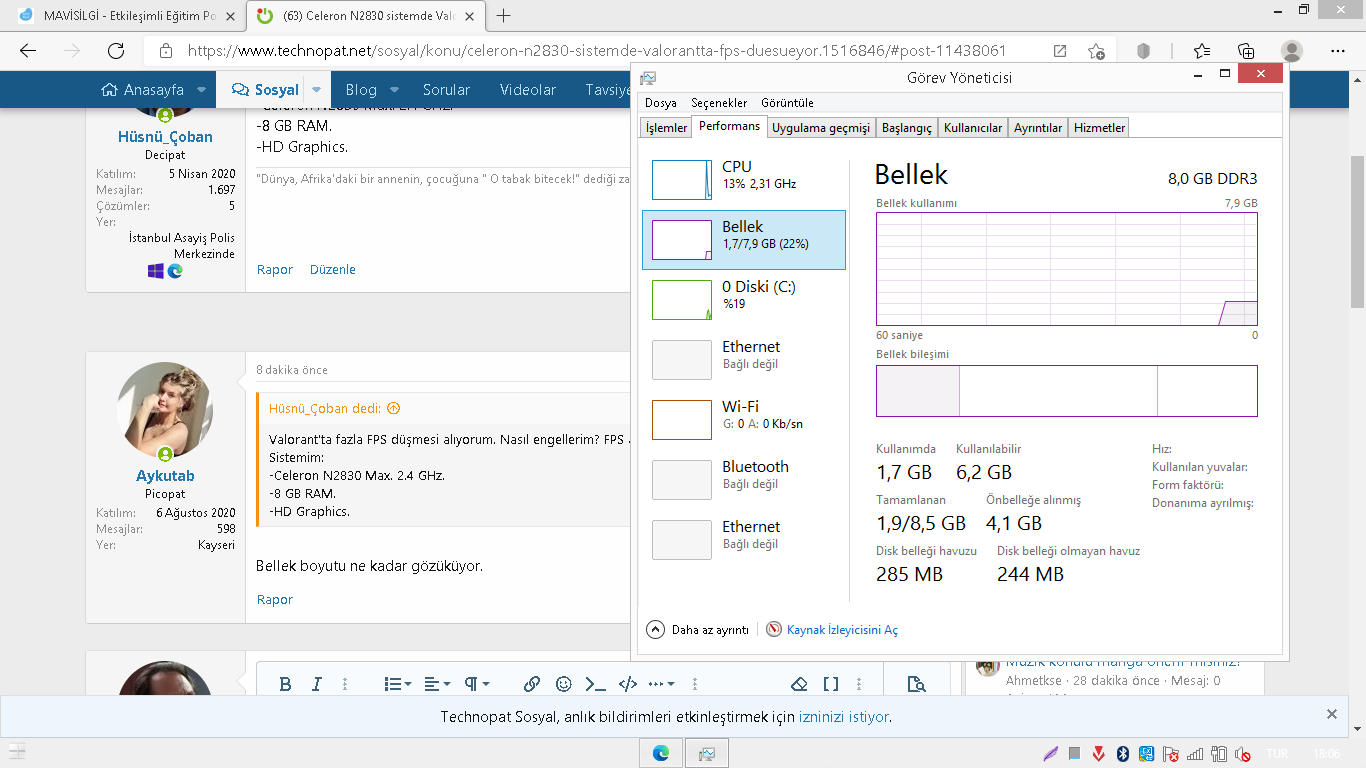Open a new browser tab with plus
Screen dimensions: 1366x768
504,16
